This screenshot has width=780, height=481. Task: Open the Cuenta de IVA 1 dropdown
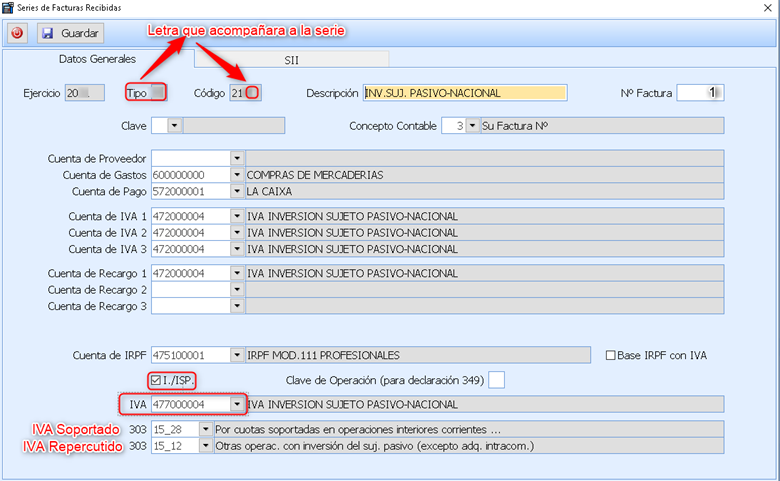(x=237, y=216)
